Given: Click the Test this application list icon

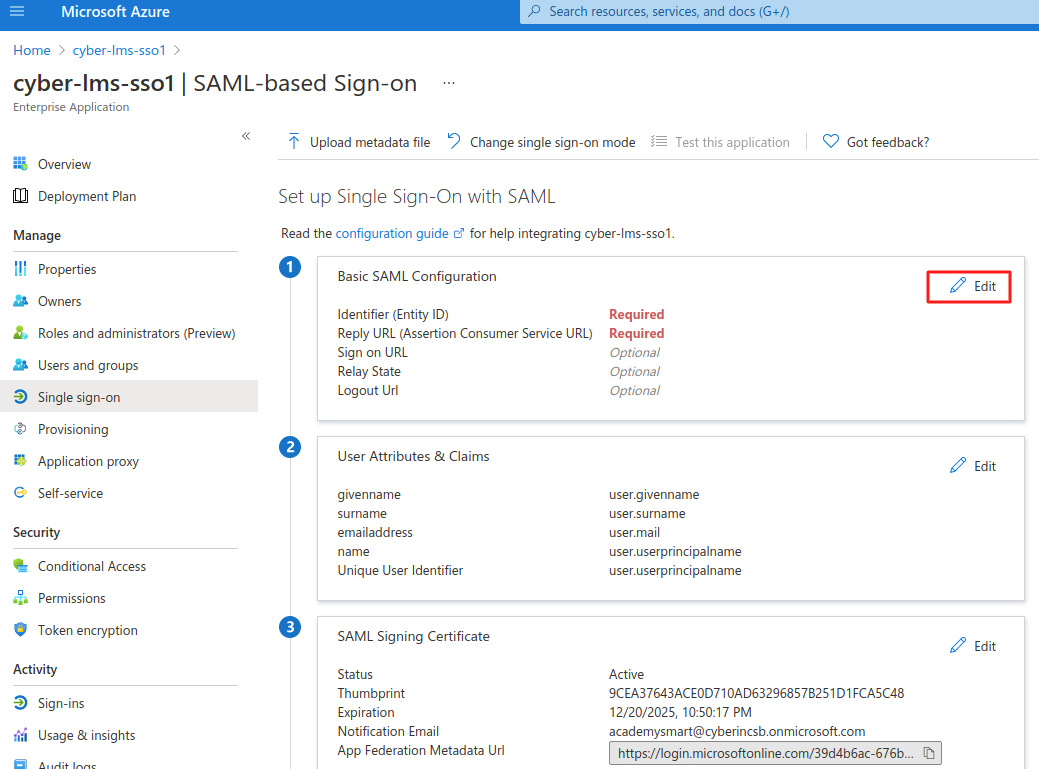Looking at the screenshot, I should (659, 141).
